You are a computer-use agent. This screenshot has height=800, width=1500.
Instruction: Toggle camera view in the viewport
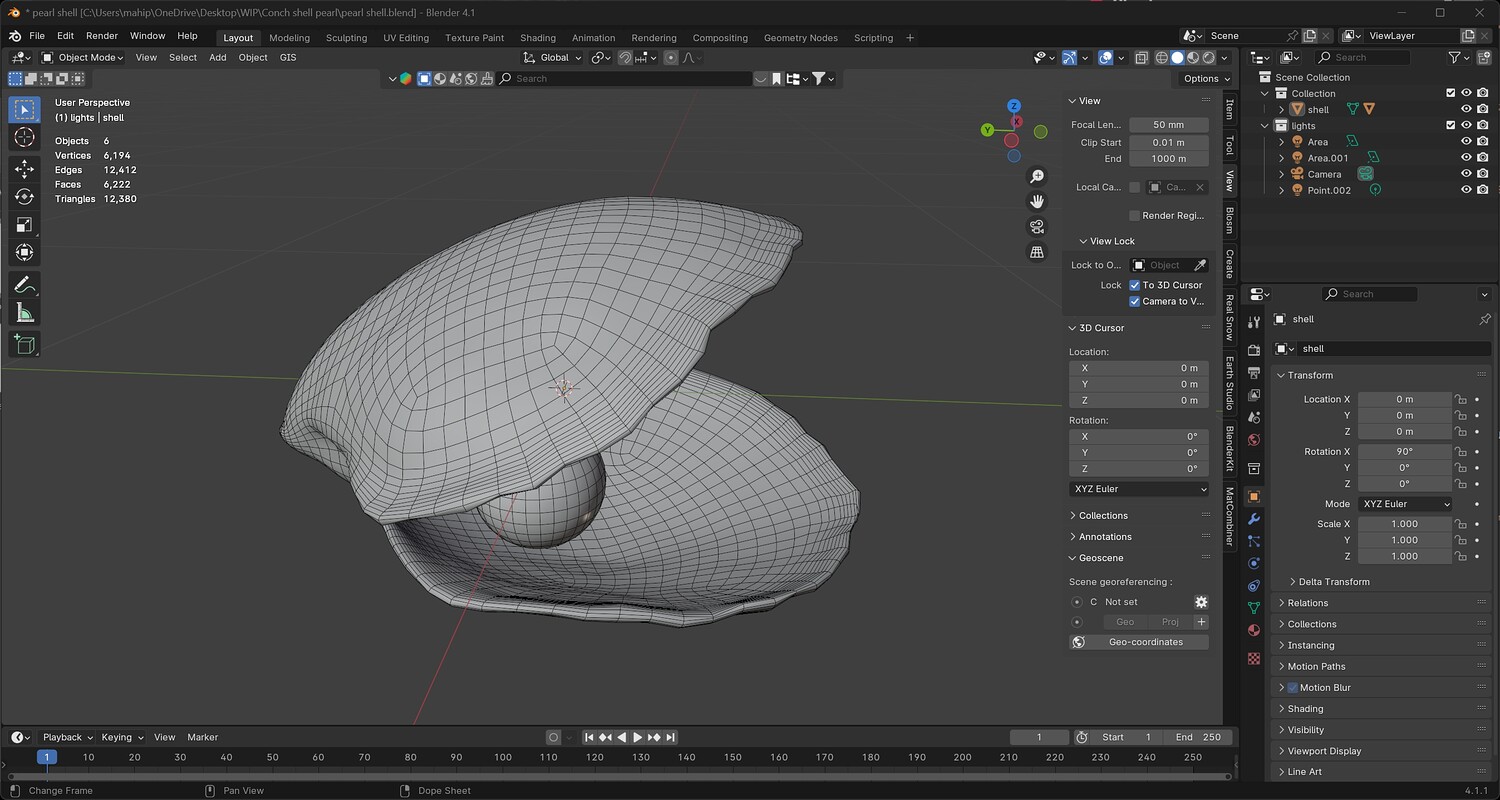[x=1037, y=227]
